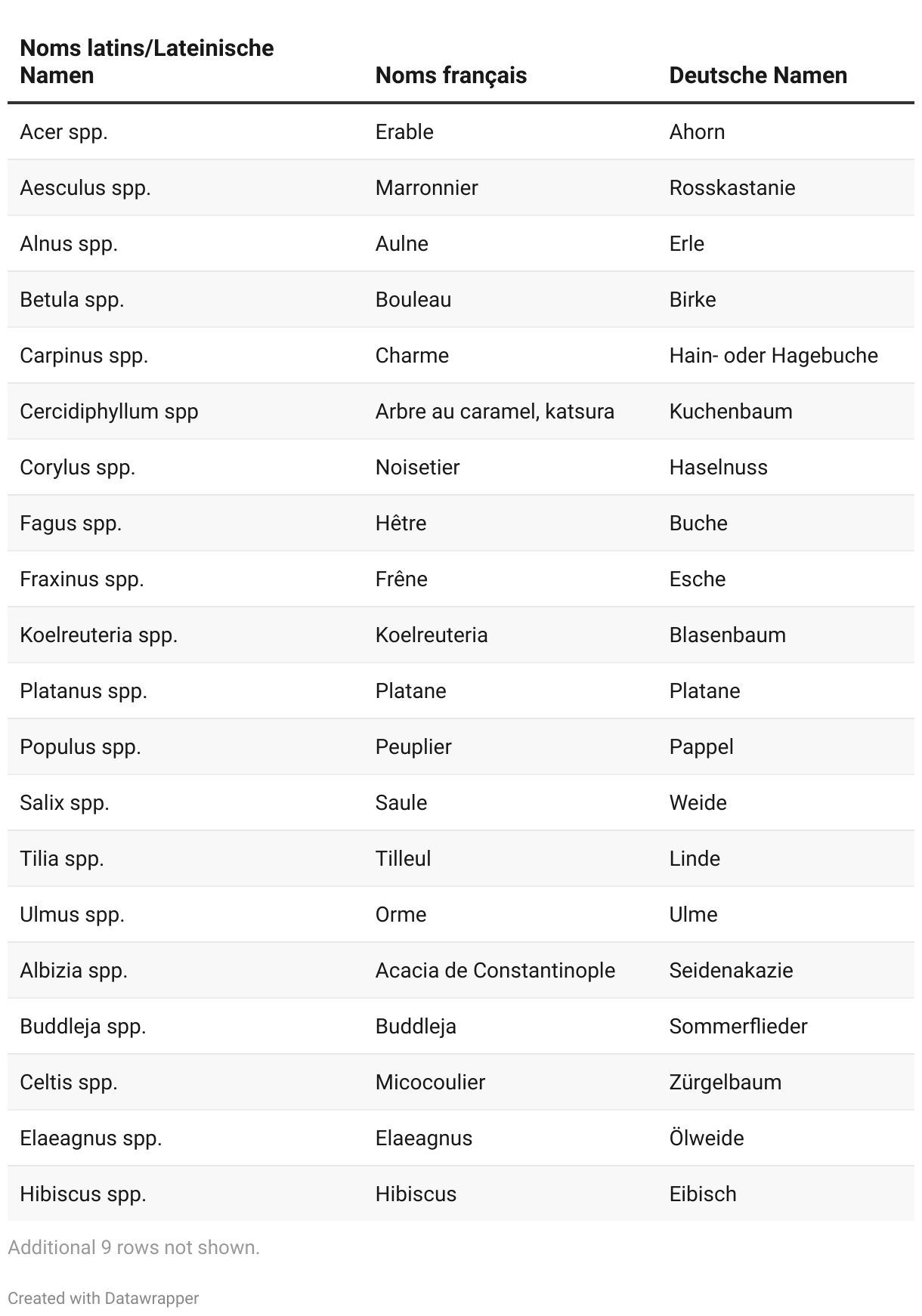Select the Haselnuss cell

[719, 467]
